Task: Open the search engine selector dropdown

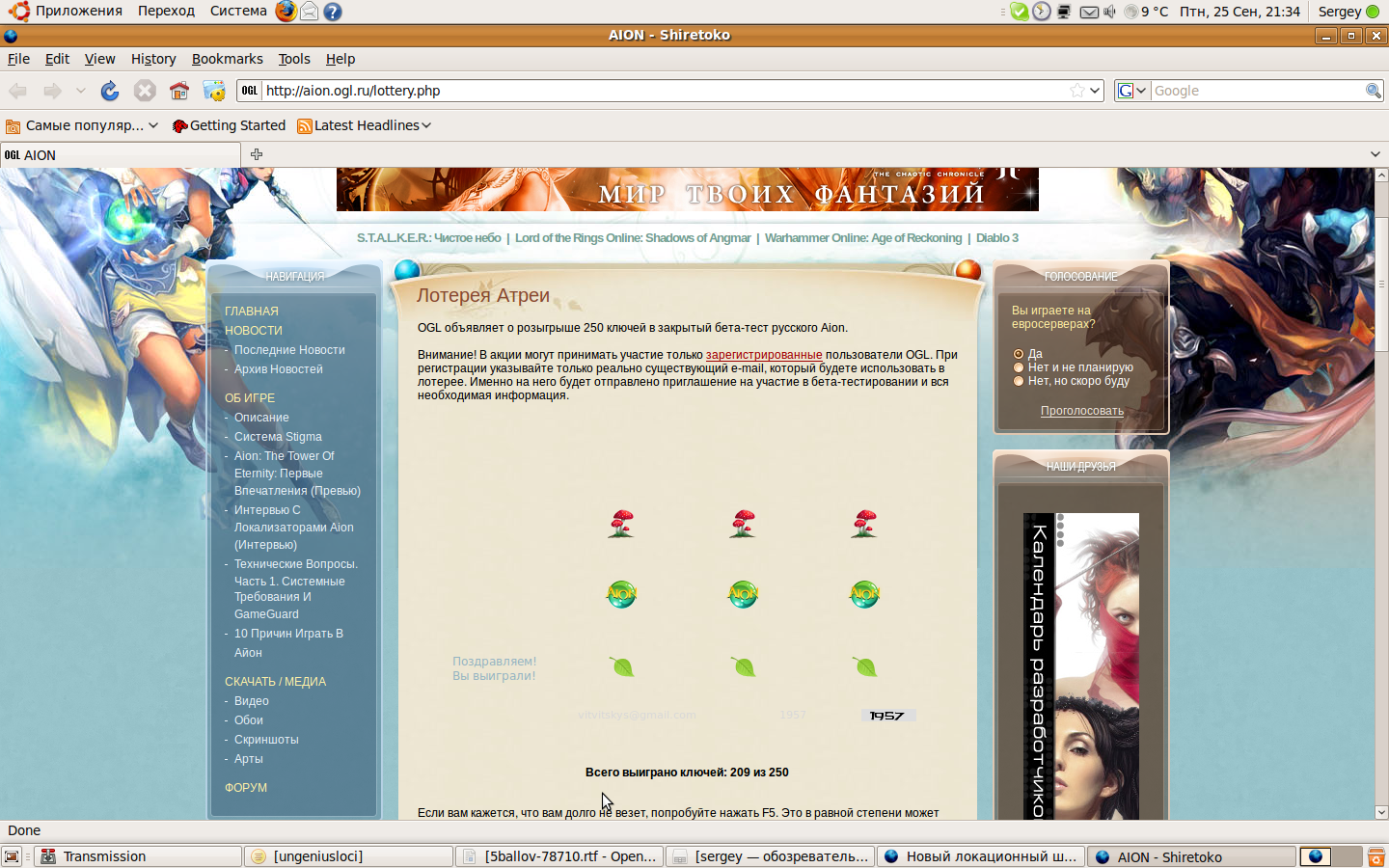Action: [x=1131, y=91]
